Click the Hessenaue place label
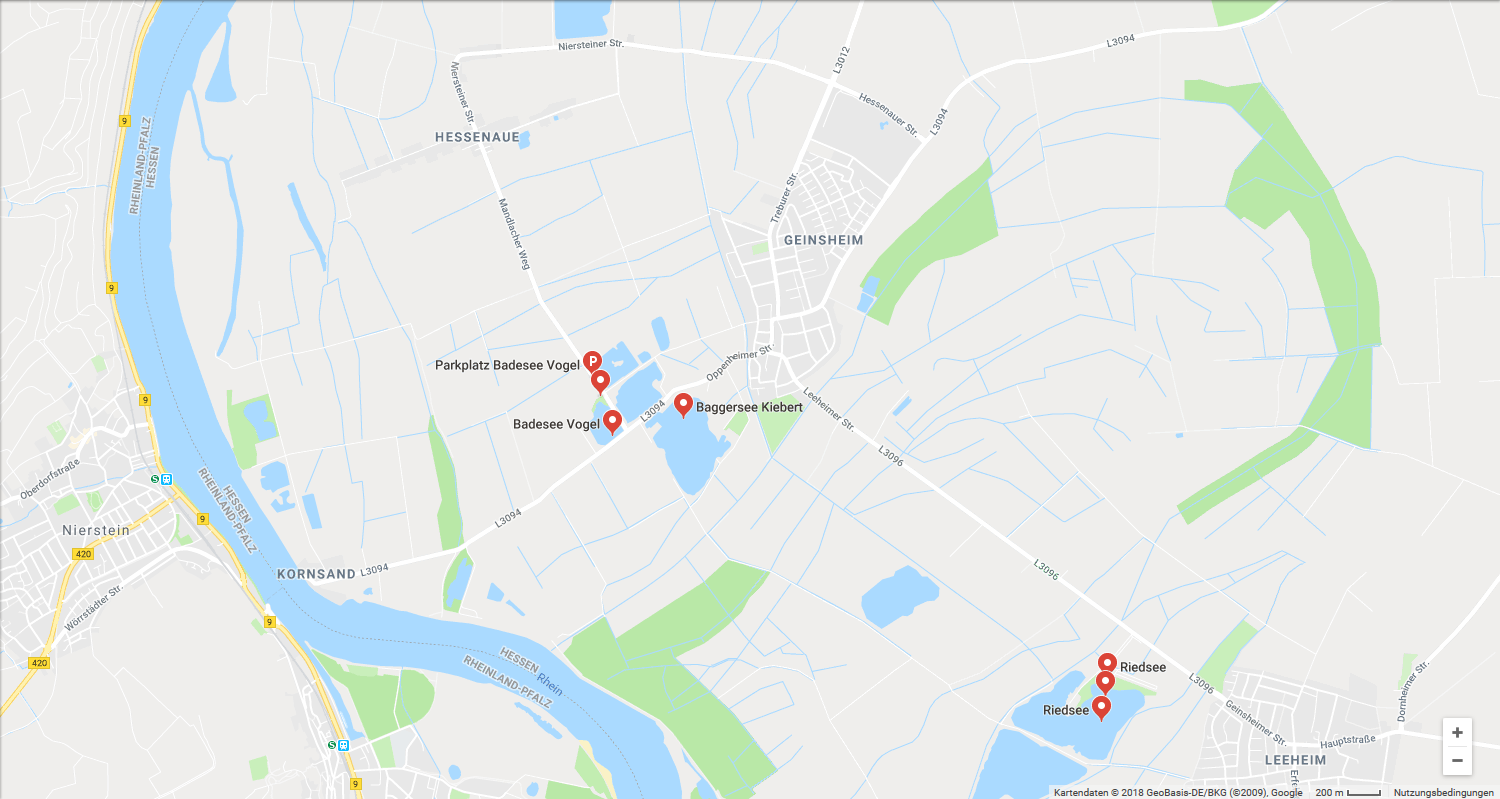This screenshot has height=799, width=1500. 477,137
